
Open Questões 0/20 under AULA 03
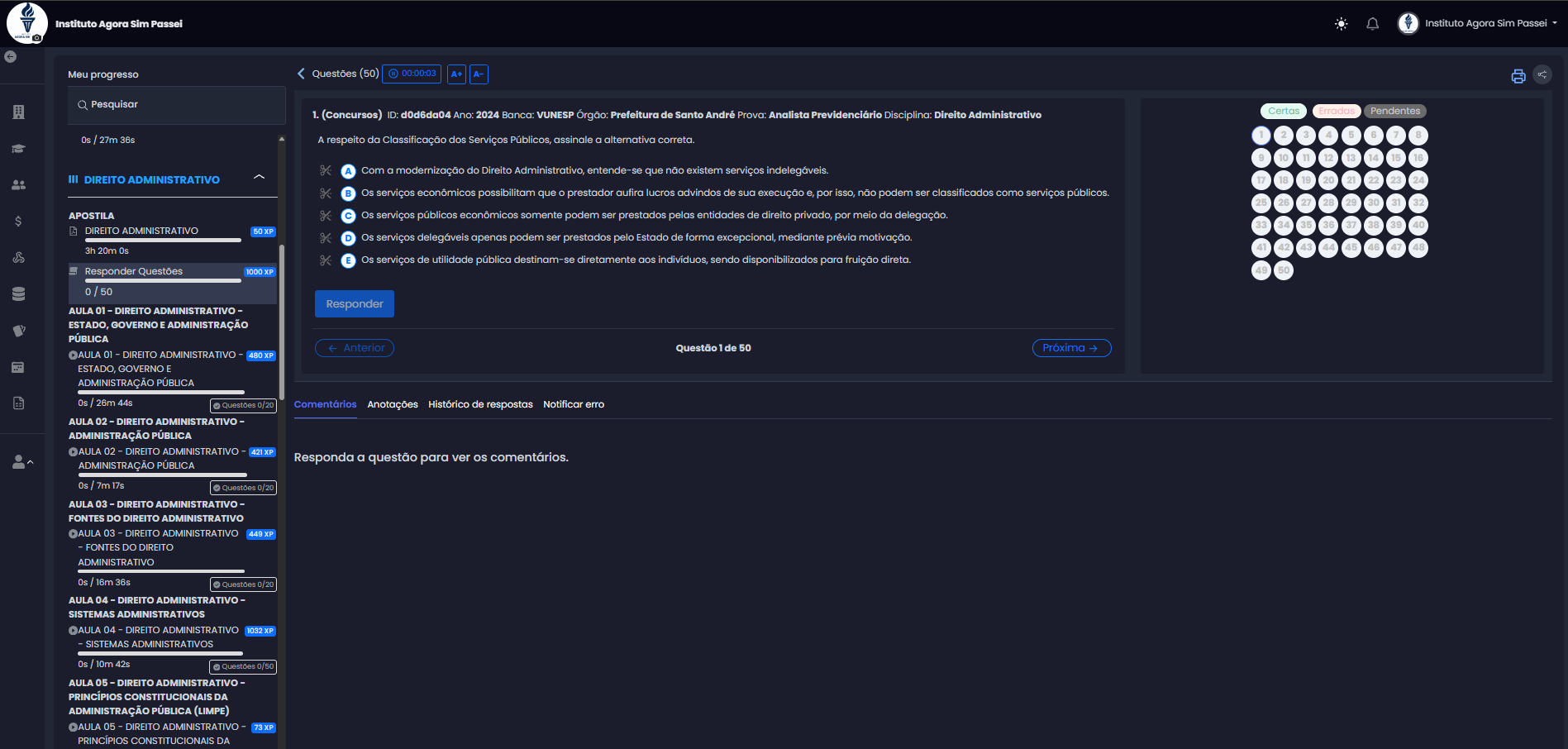243,584
